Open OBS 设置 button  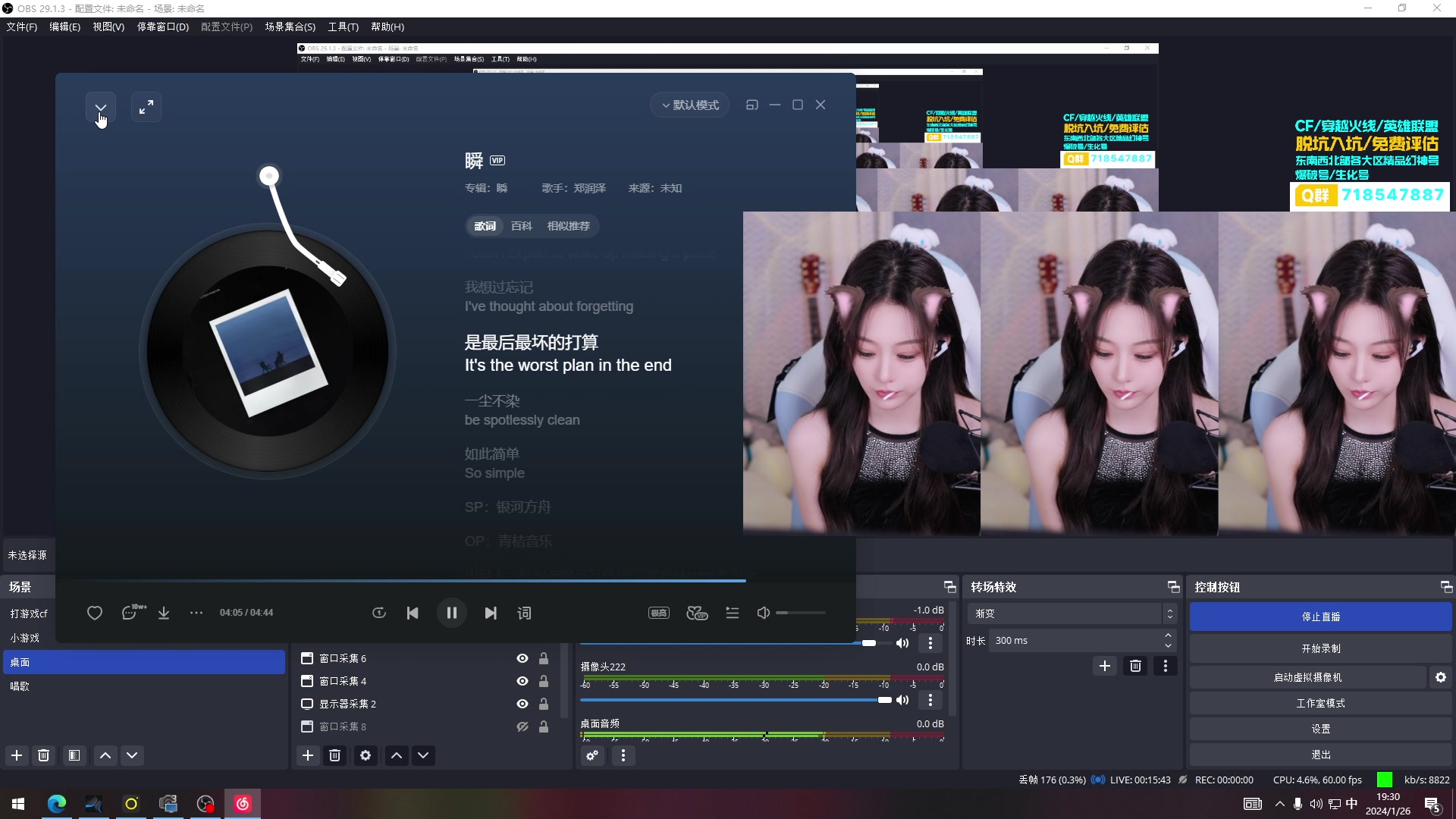1321,729
